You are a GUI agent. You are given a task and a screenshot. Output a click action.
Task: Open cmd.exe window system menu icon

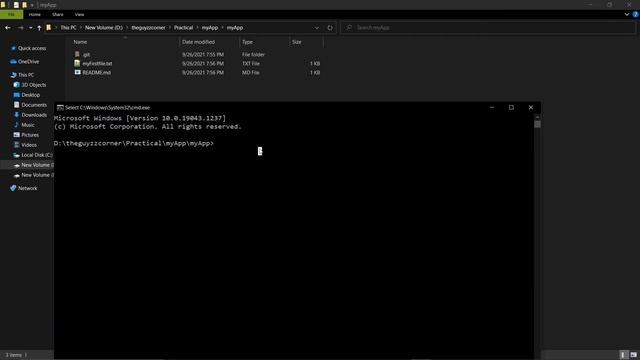coord(60,108)
